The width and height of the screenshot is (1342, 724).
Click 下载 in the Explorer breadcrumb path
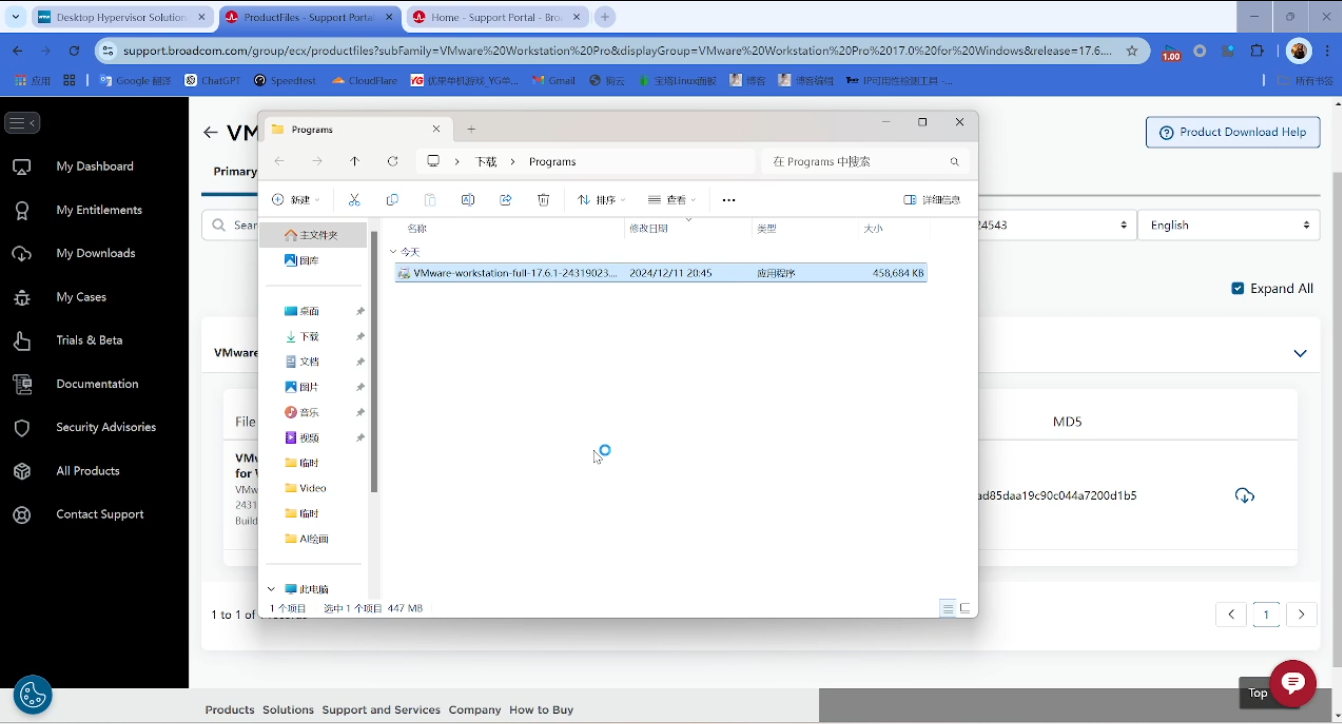click(486, 161)
